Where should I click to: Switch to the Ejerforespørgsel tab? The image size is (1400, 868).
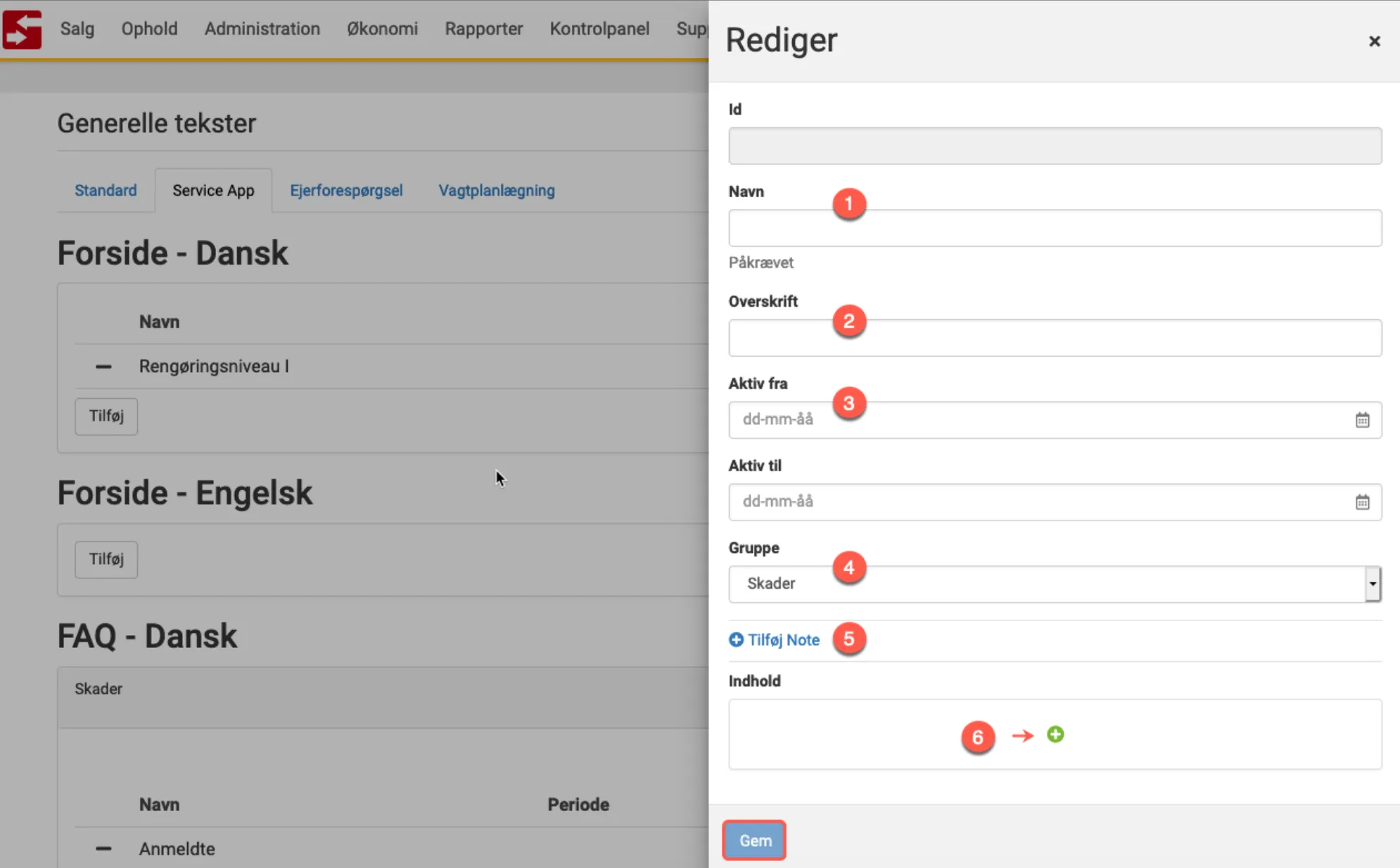[x=346, y=191]
